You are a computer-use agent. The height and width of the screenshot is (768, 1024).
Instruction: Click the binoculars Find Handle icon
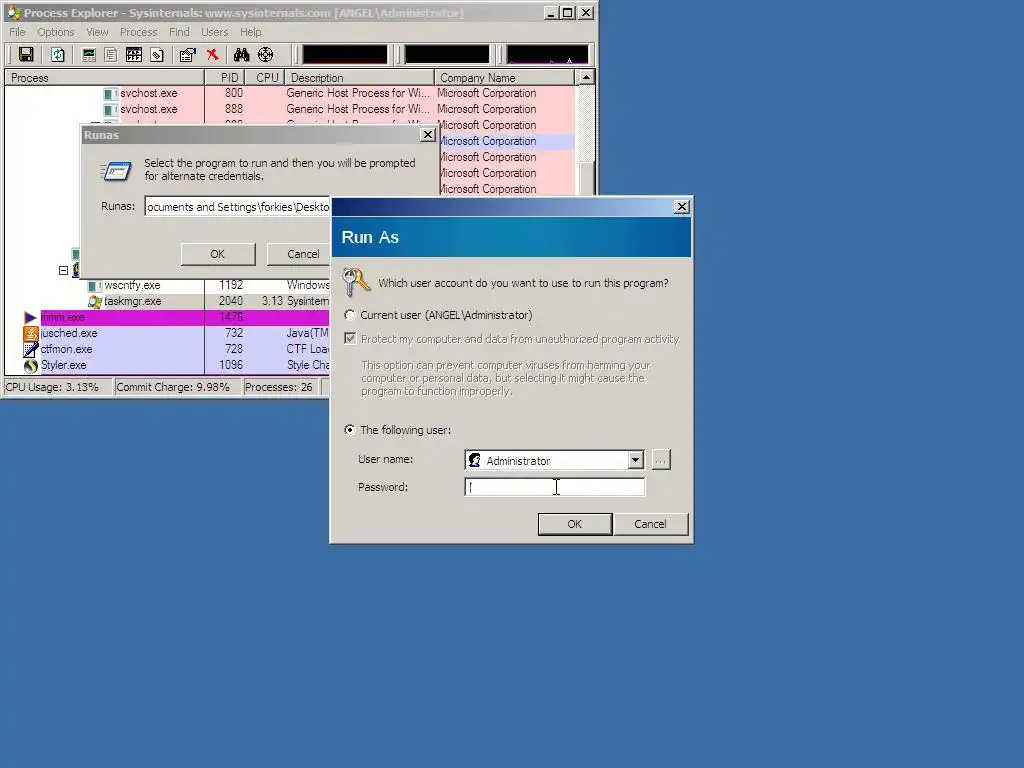(x=242, y=55)
